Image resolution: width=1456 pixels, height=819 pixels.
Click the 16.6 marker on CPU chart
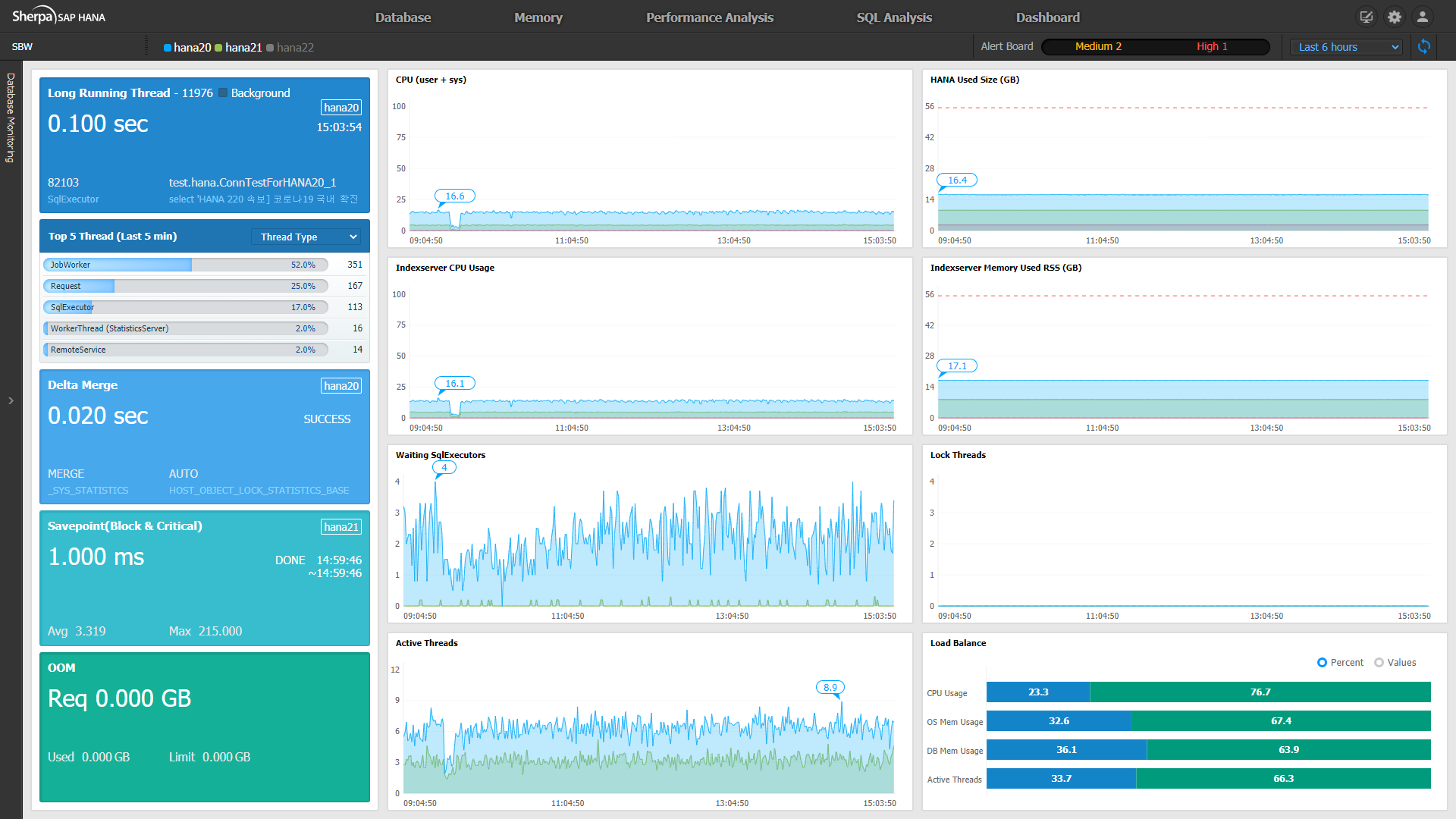454,196
